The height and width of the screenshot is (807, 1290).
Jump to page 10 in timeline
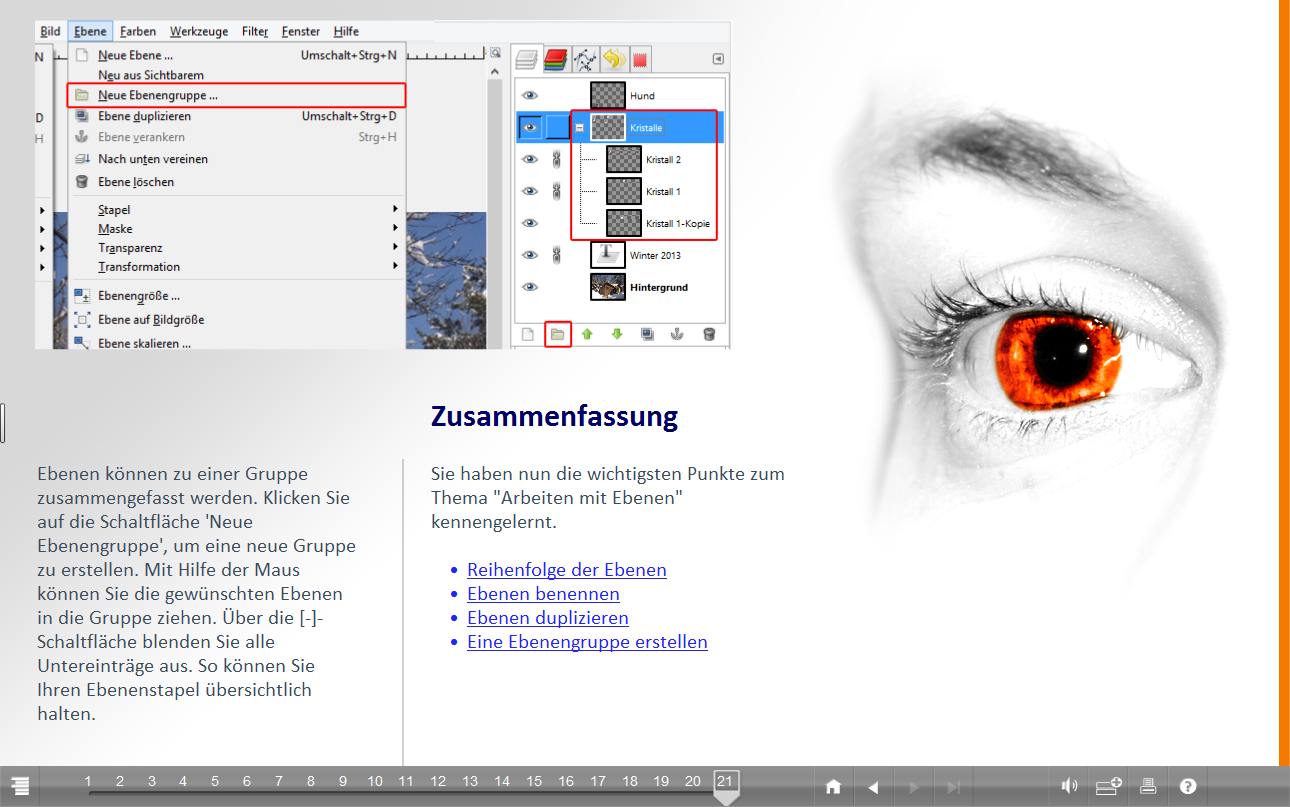(375, 781)
